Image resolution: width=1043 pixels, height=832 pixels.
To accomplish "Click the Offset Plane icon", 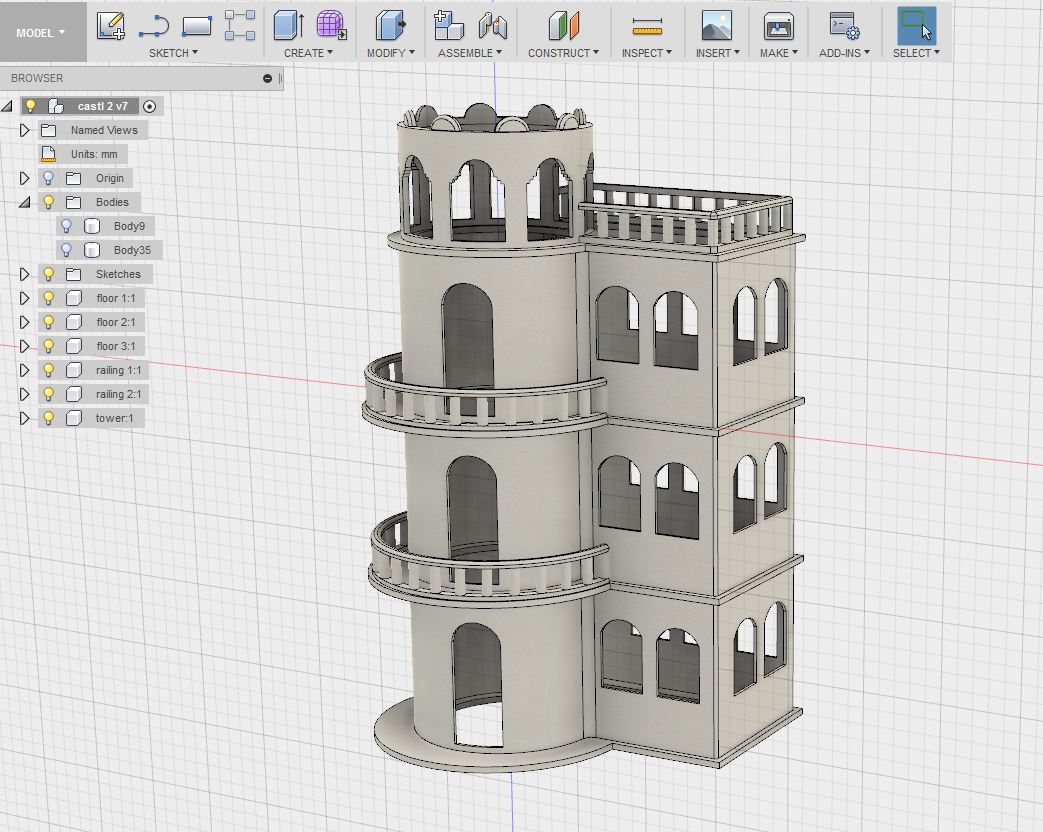I will point(564,25).
